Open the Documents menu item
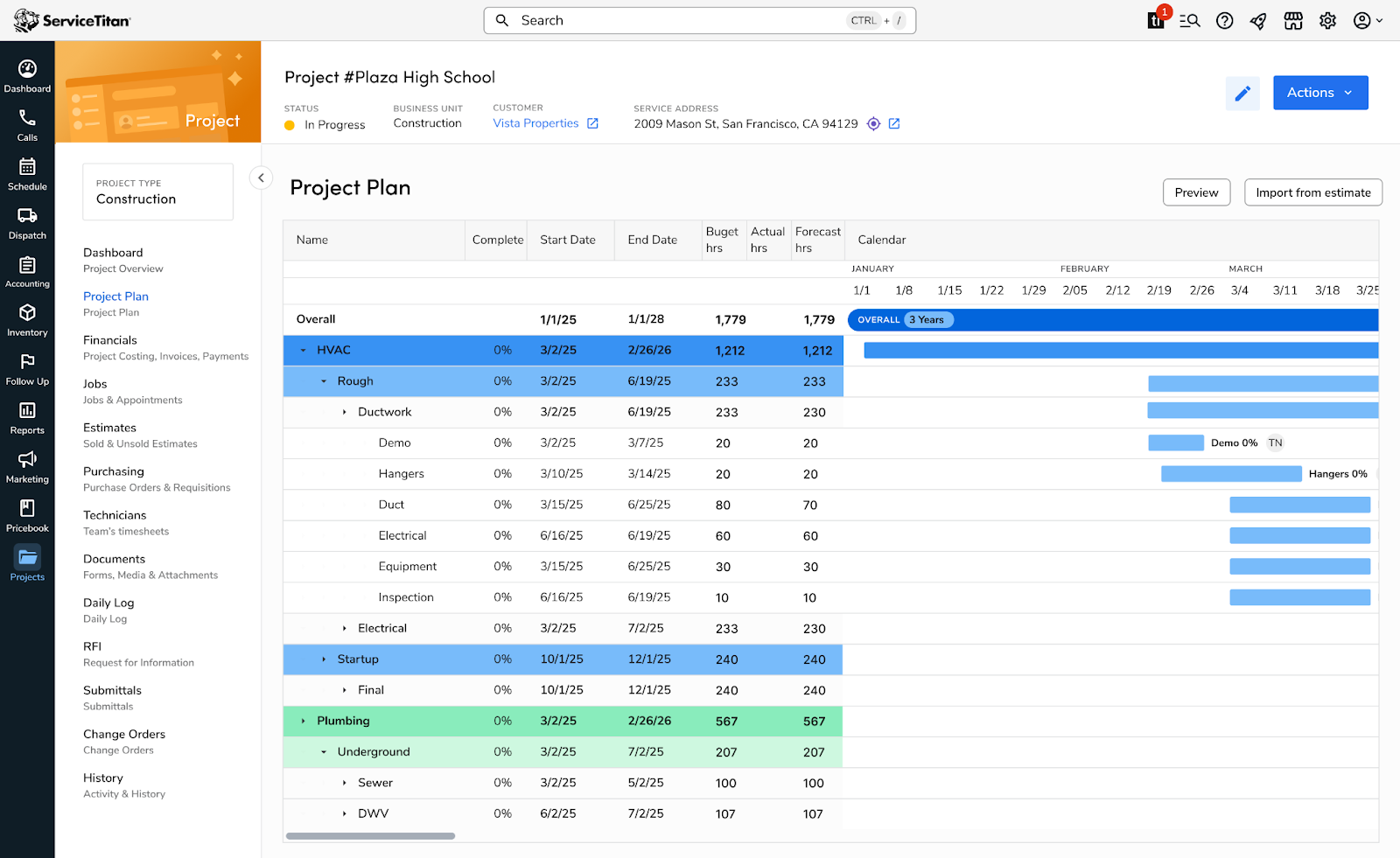Image resolution: width=1400 pixels, height=858 pixels. click(x=150, y=566)
